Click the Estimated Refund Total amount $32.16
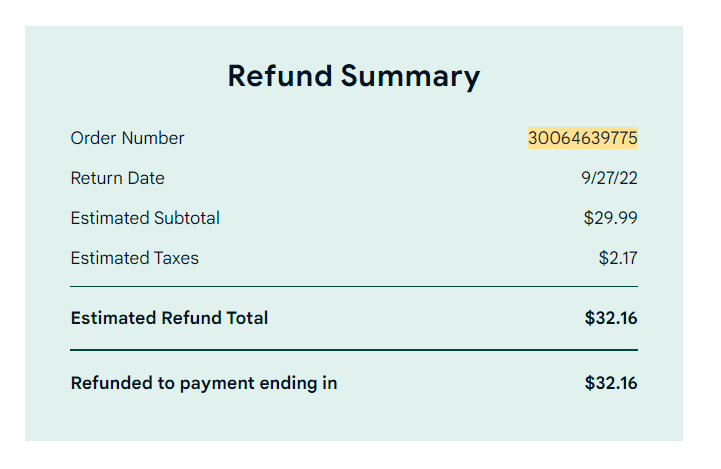Screen dimensions: 721x469 pos(611,318)
